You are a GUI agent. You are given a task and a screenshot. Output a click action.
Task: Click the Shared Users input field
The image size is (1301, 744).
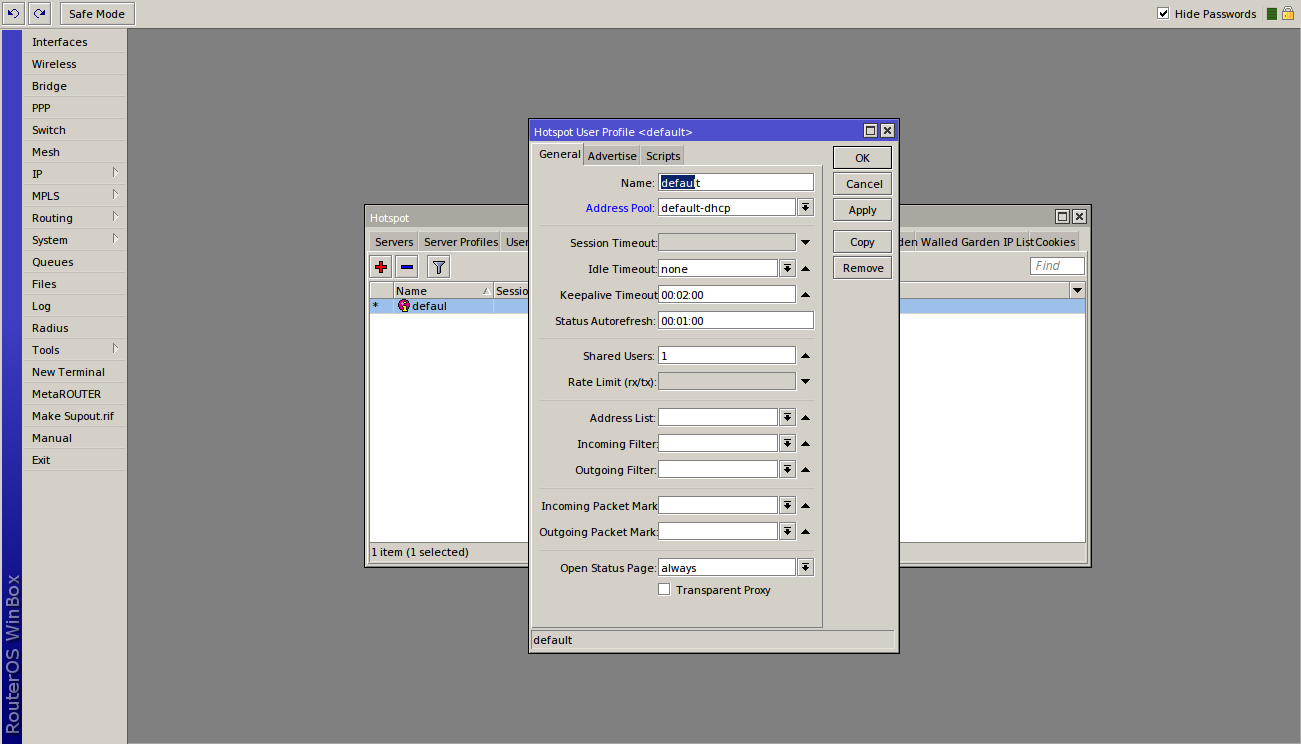point(726,356)
